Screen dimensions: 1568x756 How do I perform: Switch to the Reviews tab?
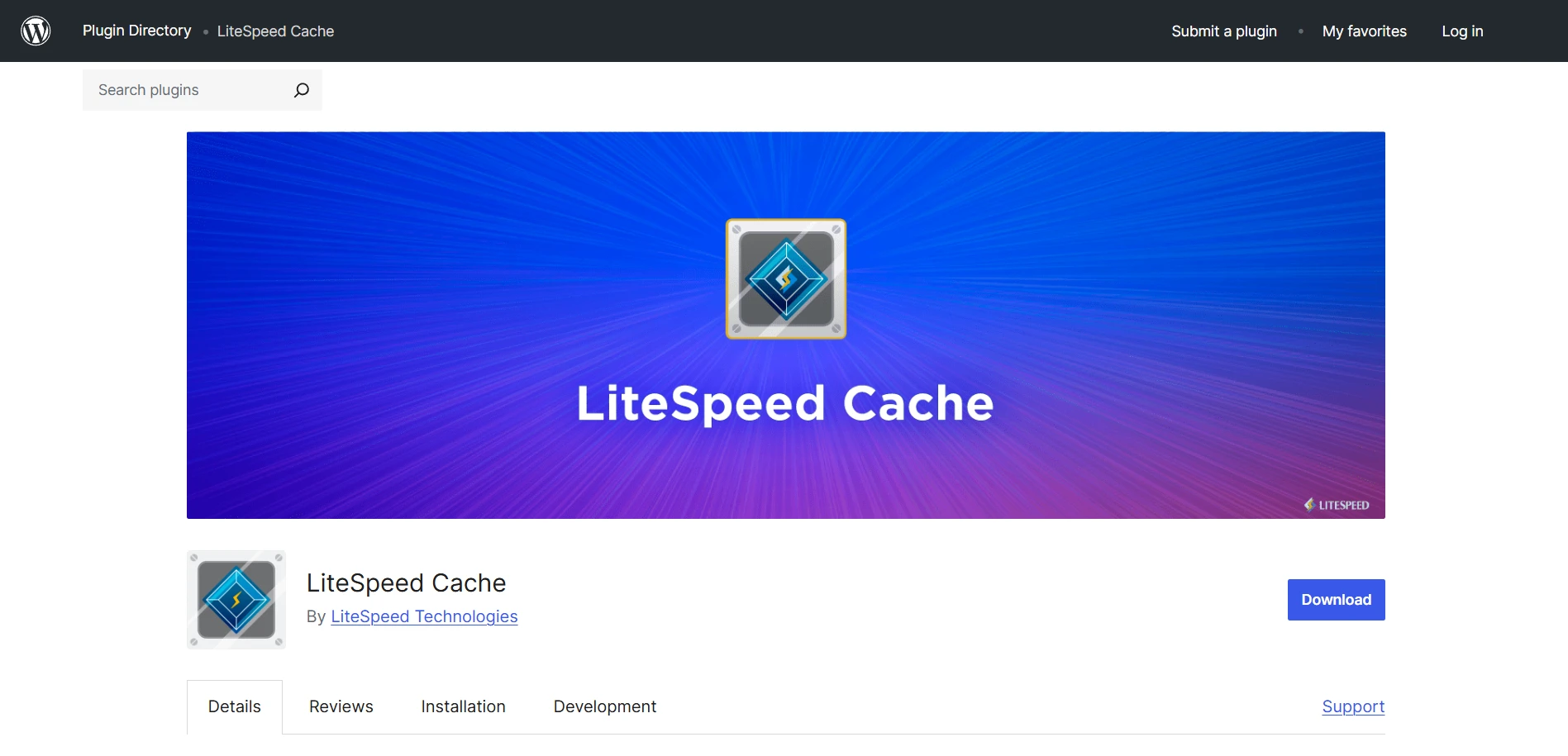341,706
